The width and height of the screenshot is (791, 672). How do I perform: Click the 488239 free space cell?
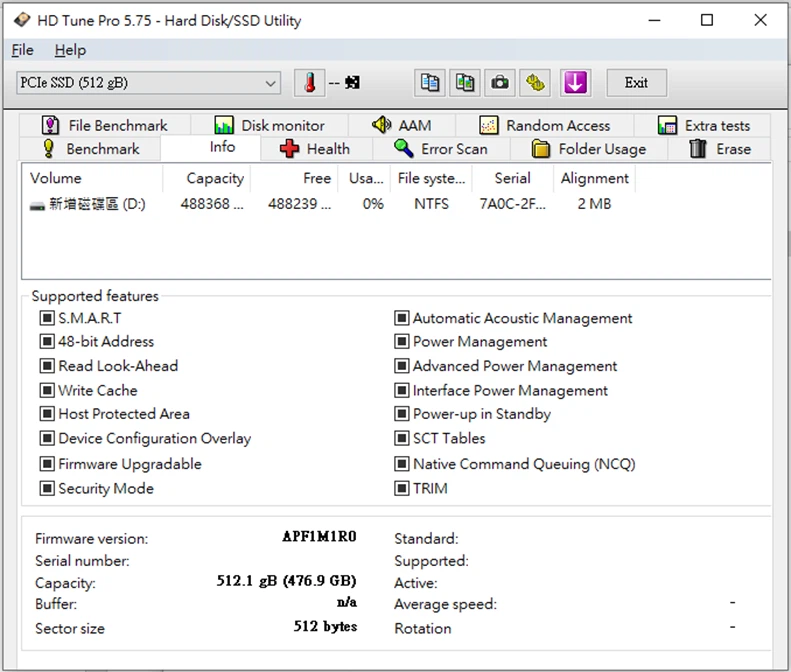(x=300, y=204)
